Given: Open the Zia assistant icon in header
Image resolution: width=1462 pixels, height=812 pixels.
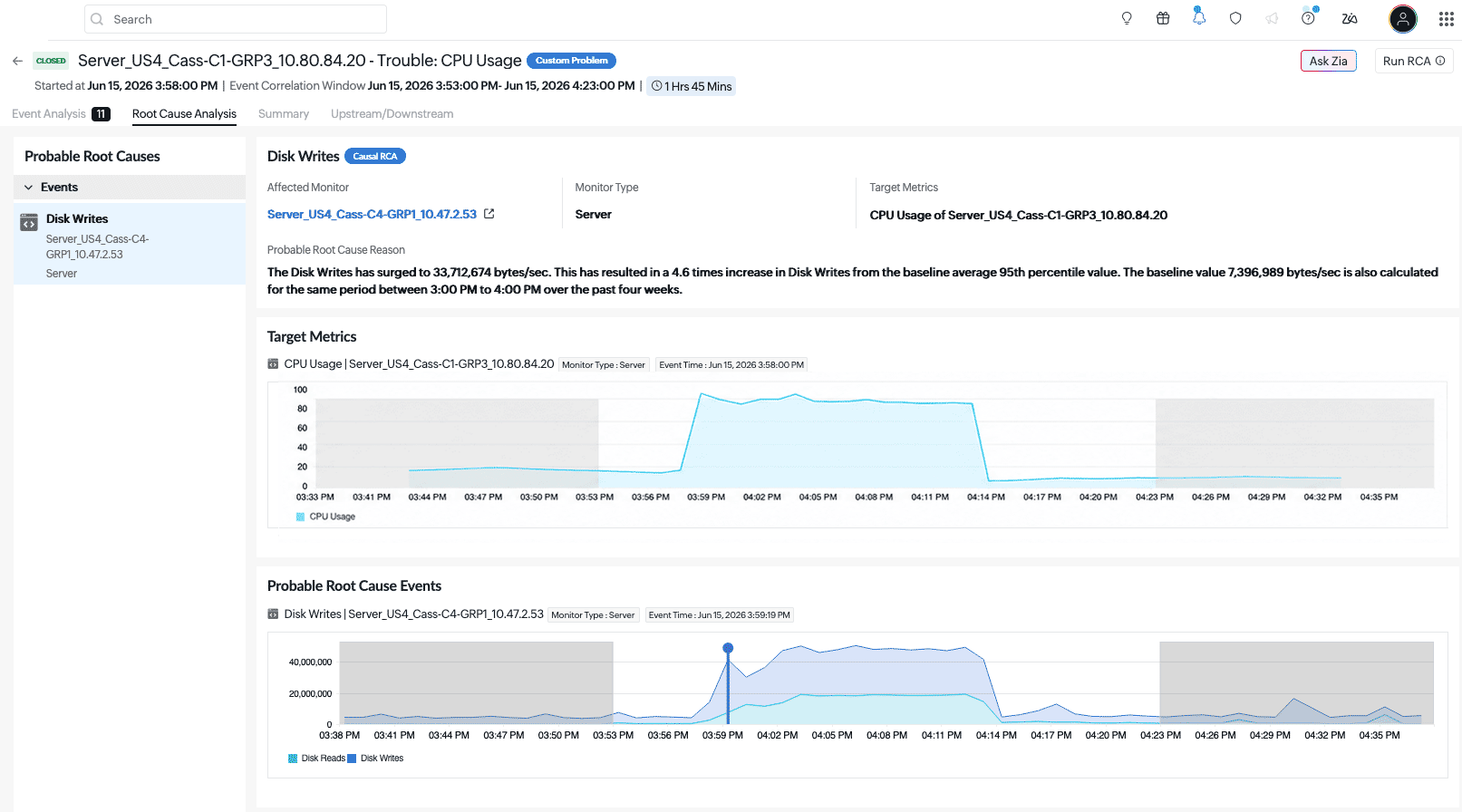Looking at the screenshot, I should 1350,18.
